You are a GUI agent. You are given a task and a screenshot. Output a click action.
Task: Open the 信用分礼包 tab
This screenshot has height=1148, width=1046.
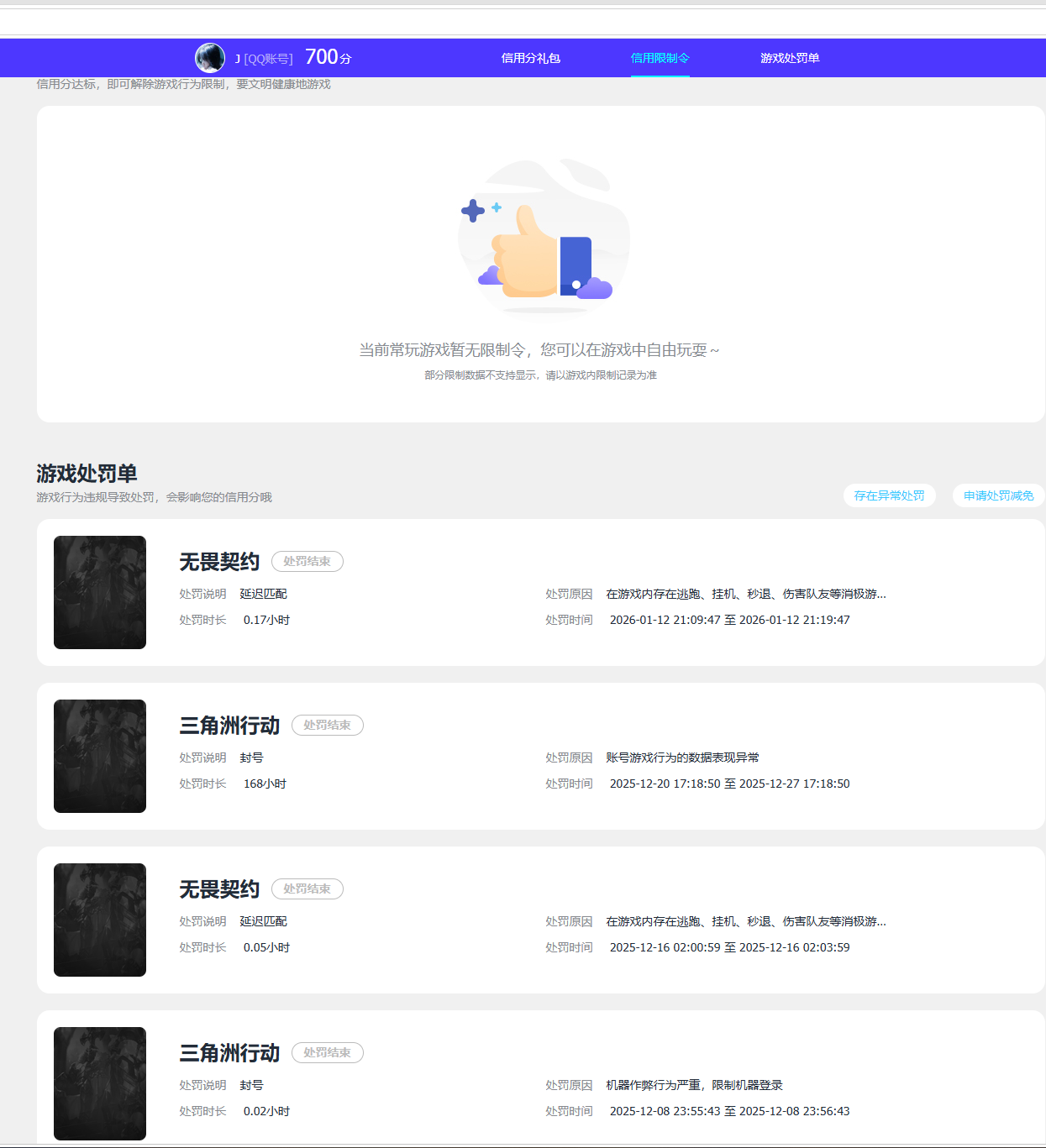[531, 58]
